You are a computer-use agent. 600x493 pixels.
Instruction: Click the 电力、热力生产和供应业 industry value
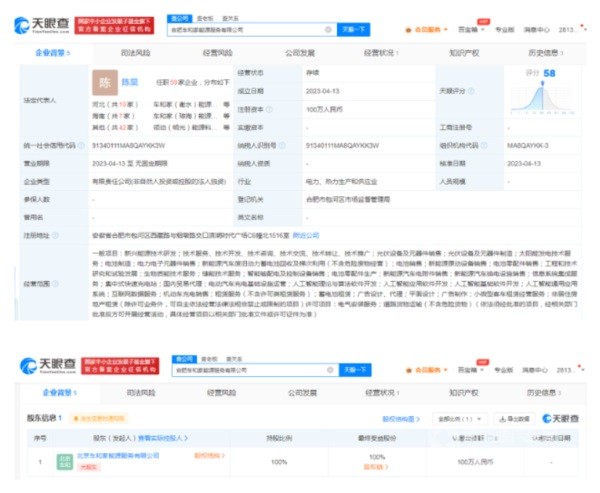341,181
